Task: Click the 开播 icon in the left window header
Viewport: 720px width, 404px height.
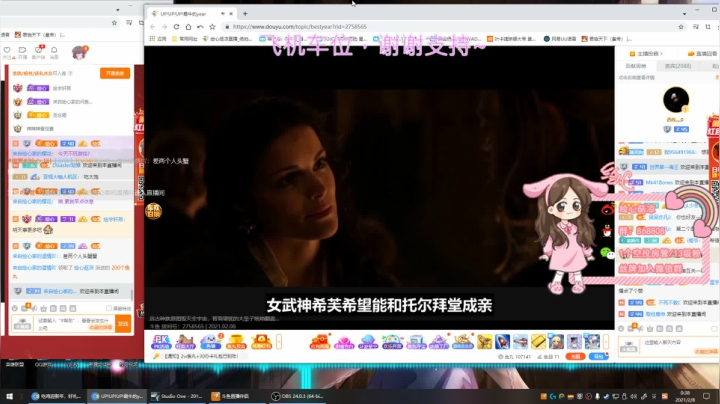Action: (x=22, y=52)
